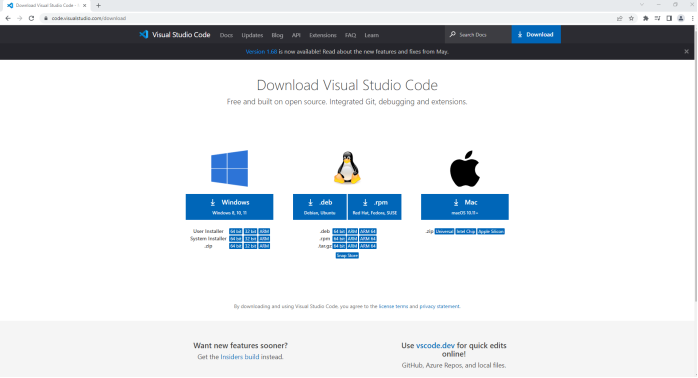Close the Download Visual Studio Code tab
698x378 pixels.
[x=85, y=5]
